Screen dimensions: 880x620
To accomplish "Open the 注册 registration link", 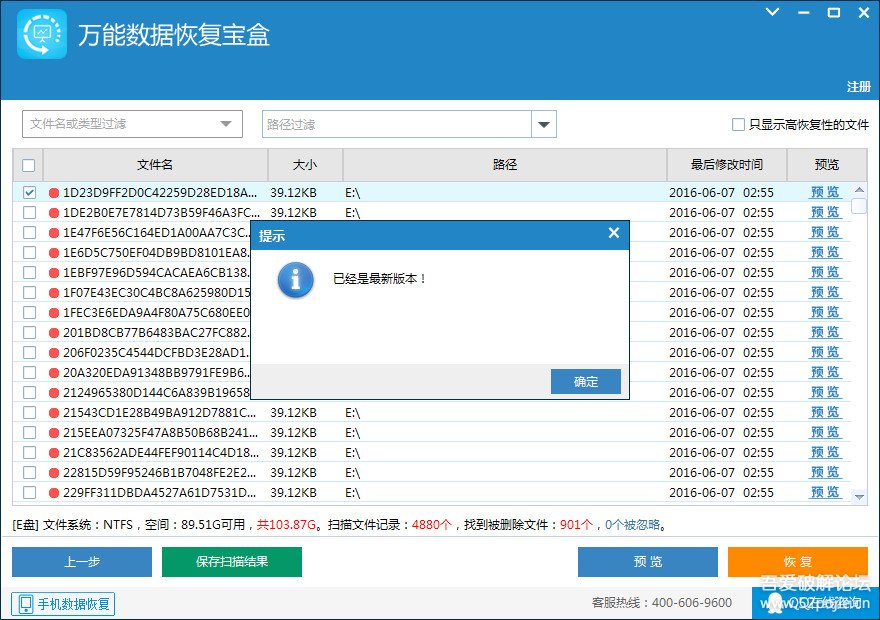I will tap(858, 87).
